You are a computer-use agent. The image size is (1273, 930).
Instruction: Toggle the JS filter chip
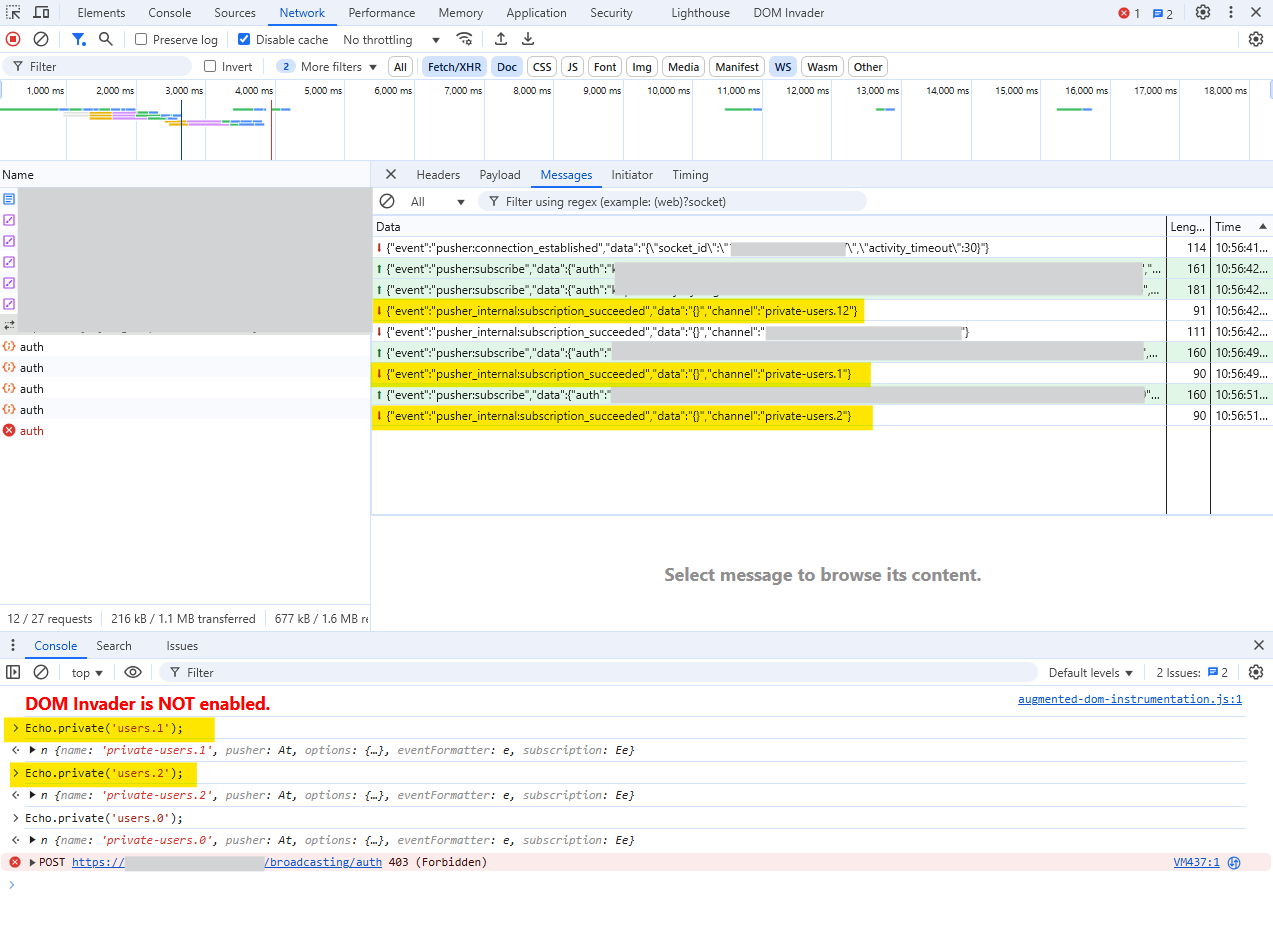[x=572, y=67]
